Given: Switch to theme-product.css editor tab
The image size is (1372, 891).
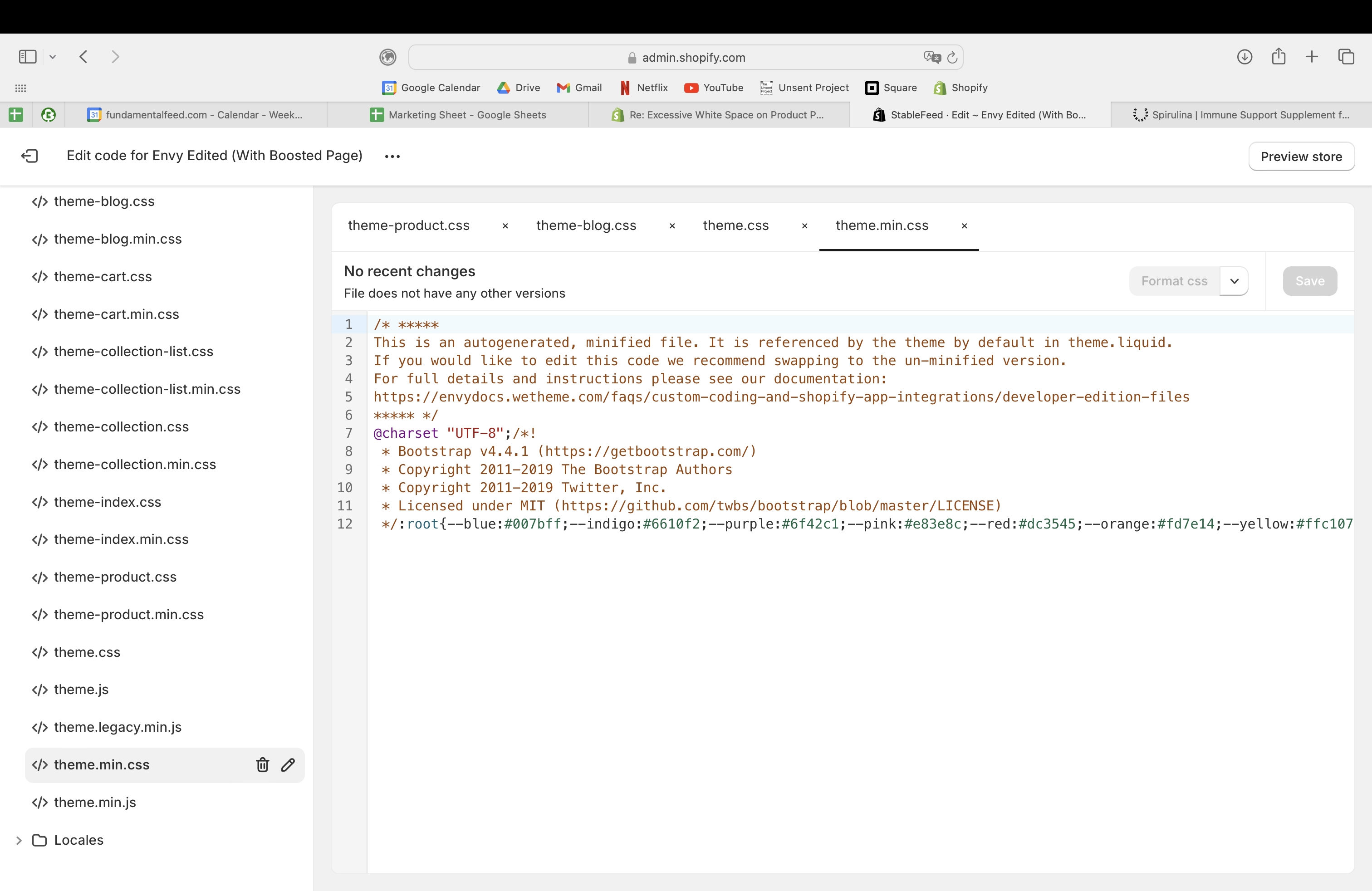Looking at the screenshot, I should 409,225.
